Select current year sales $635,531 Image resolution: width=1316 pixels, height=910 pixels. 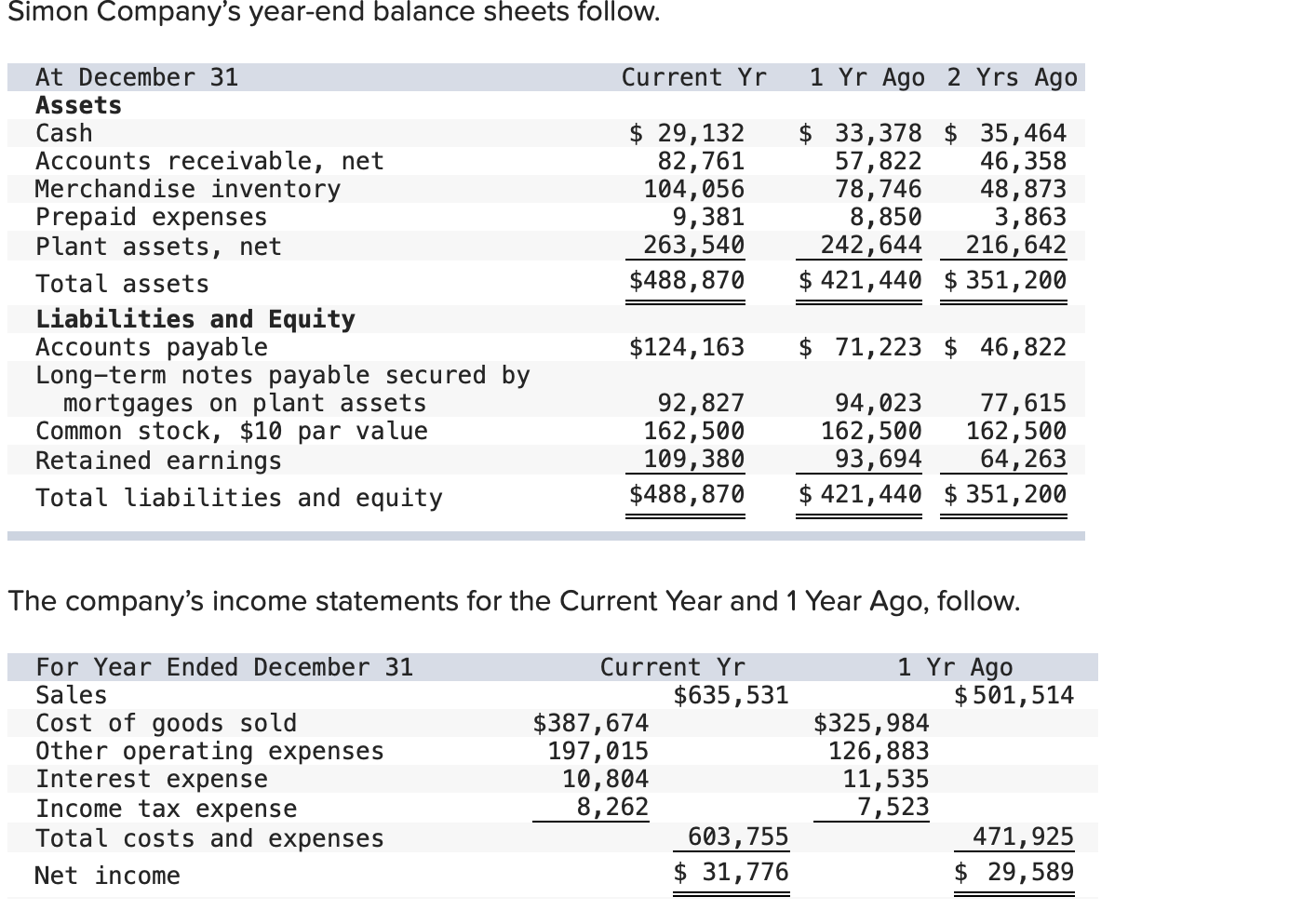[732, 695]
